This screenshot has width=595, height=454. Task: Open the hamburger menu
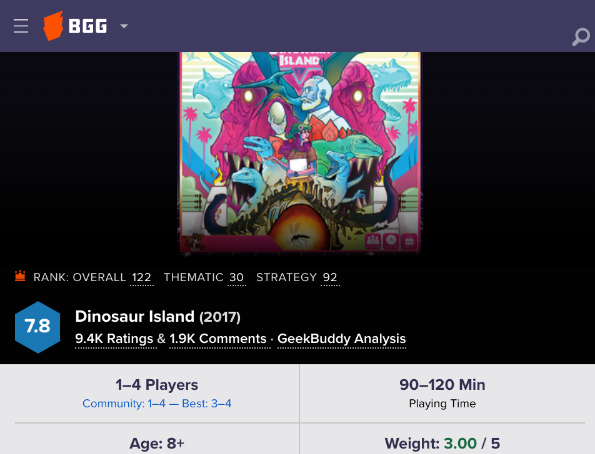21,26
